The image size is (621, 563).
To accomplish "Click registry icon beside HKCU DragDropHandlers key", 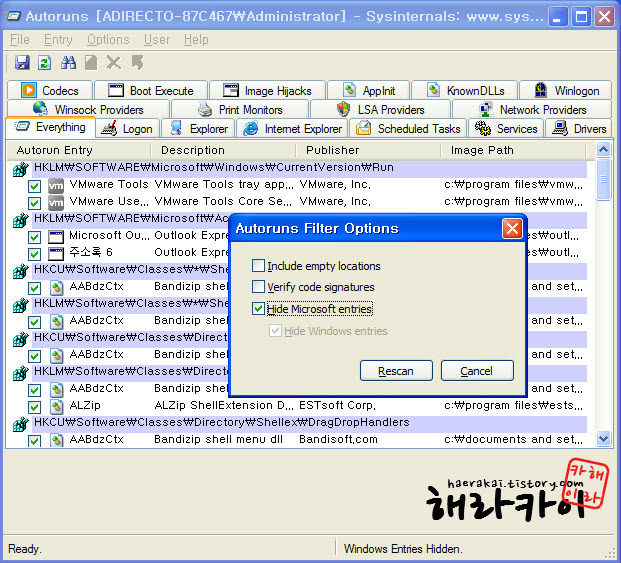I will click(21, 424).
